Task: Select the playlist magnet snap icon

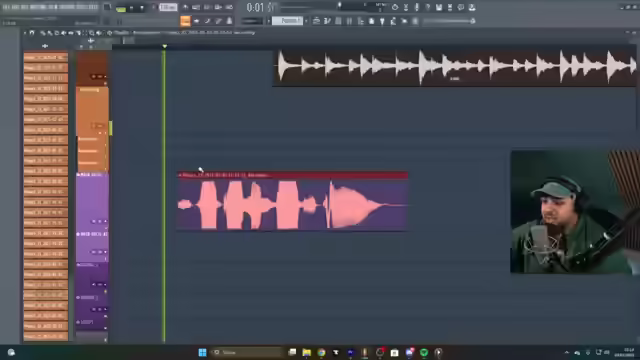Action: pyautogui.click(x=32, y=33)
